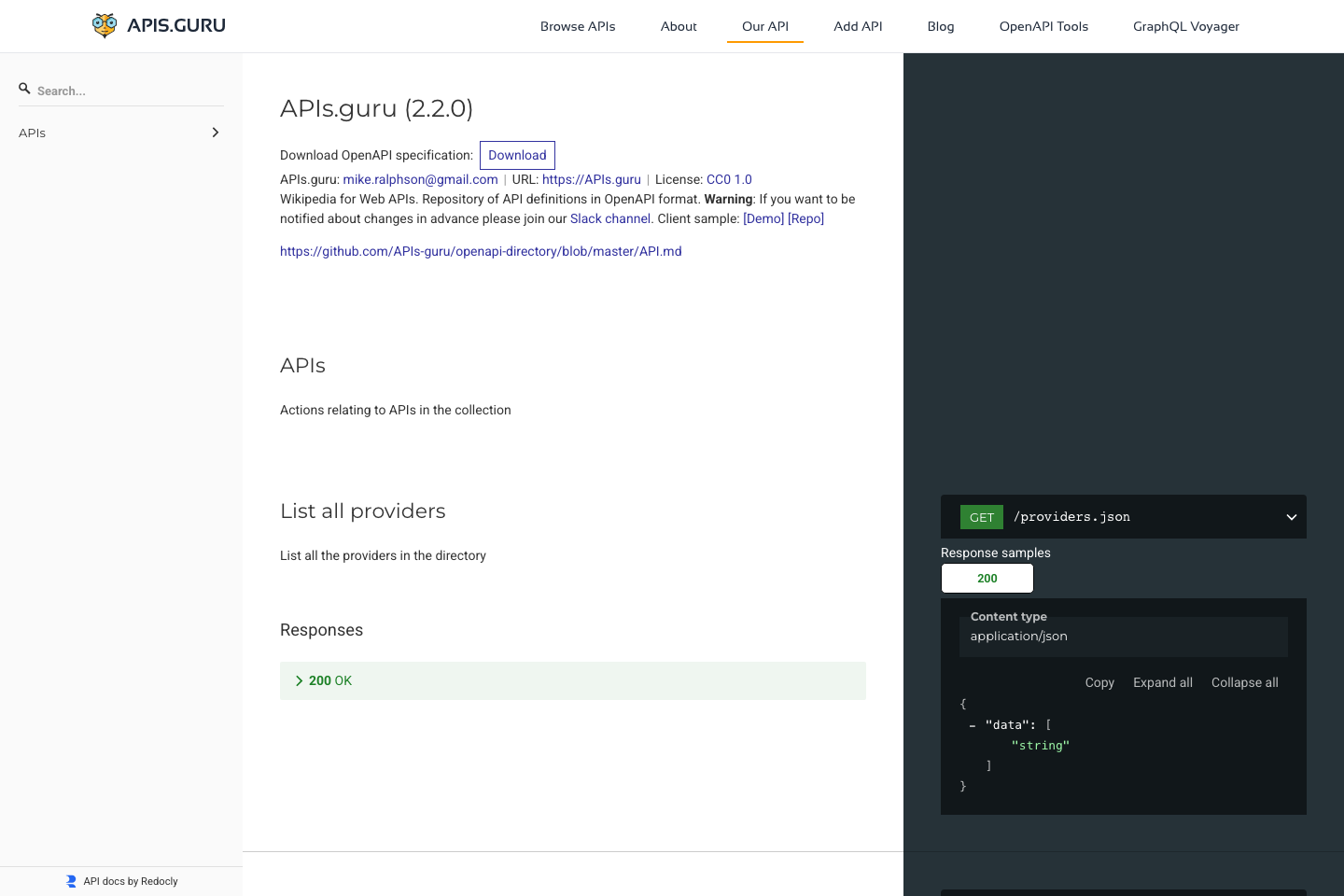1344x896 pixels.
Task: Click Expand all in the response sample
Action: [x=1162, y=682]
